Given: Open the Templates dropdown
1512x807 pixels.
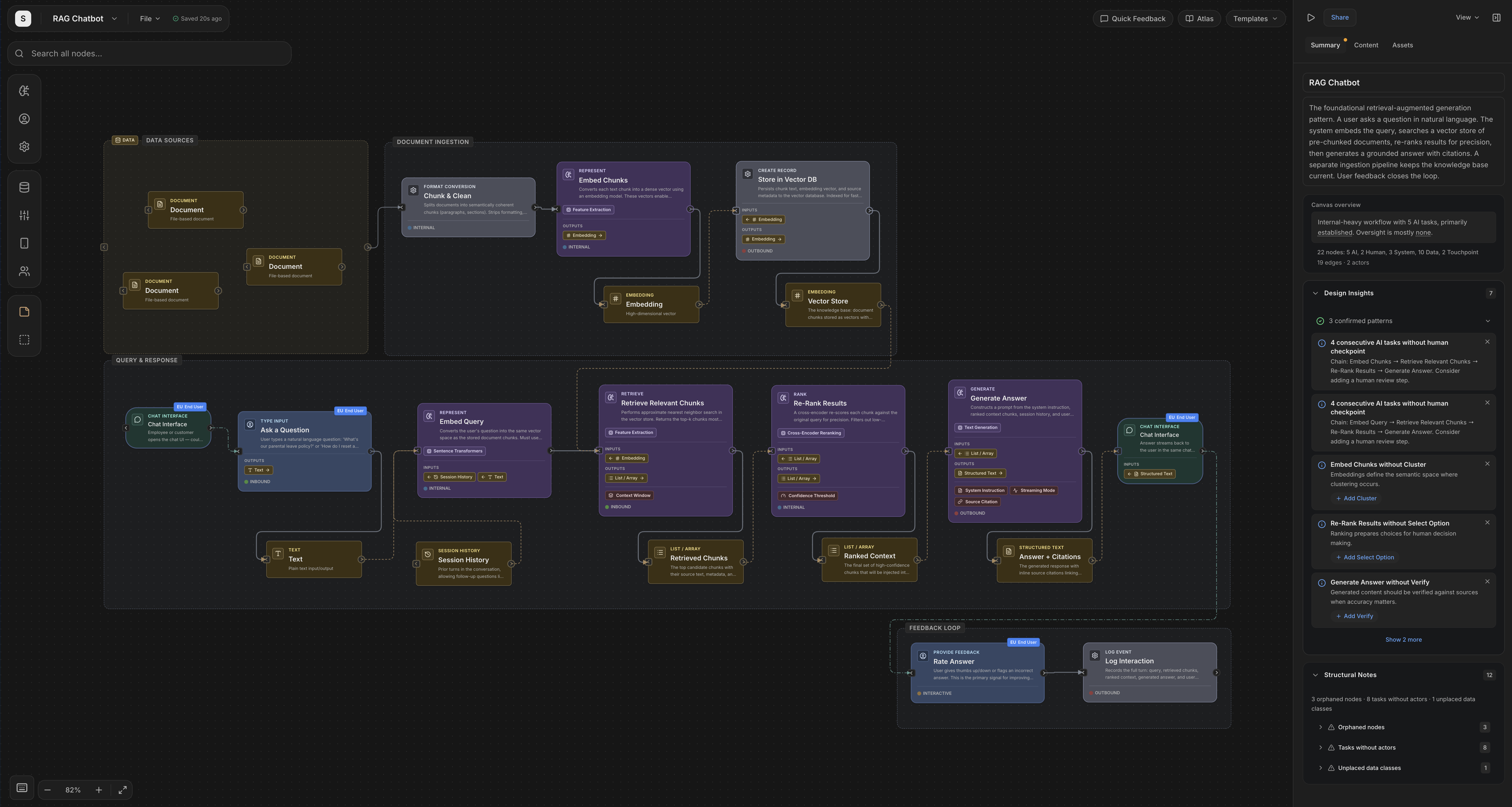Looking at the screenshot, I should click(x=1255, y=18).
